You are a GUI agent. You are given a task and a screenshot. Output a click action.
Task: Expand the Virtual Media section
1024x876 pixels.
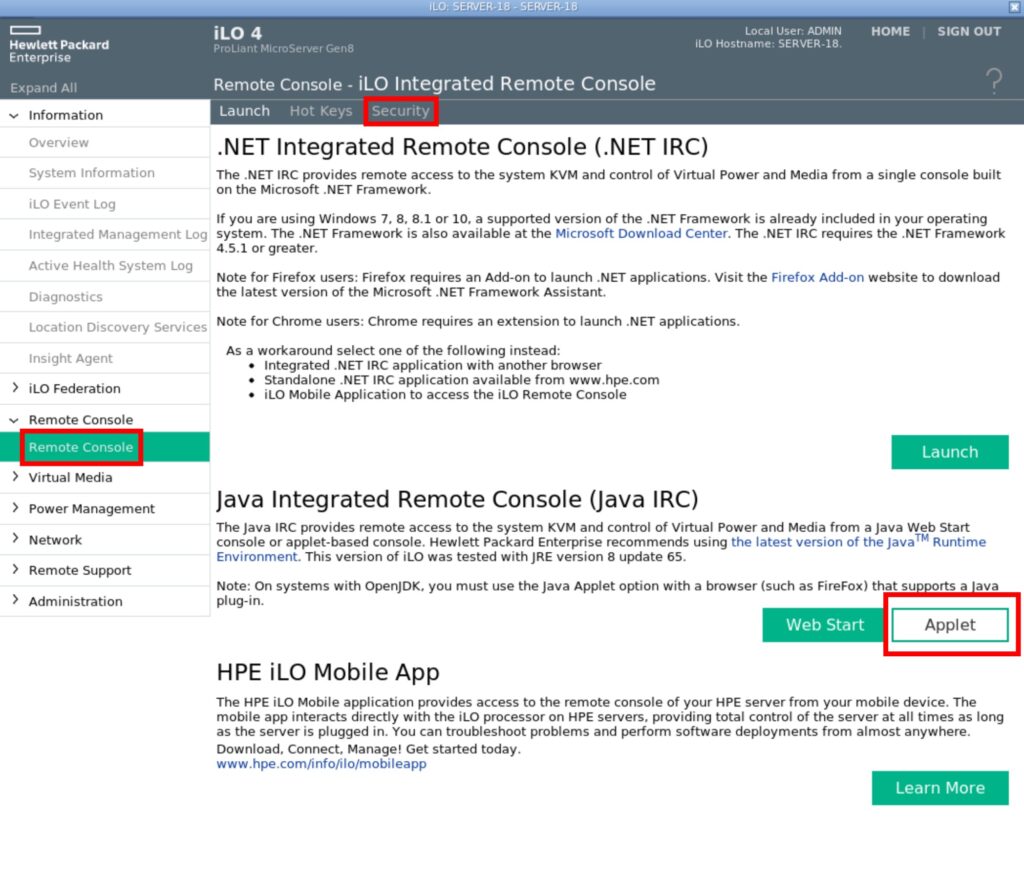coord(14,477)
